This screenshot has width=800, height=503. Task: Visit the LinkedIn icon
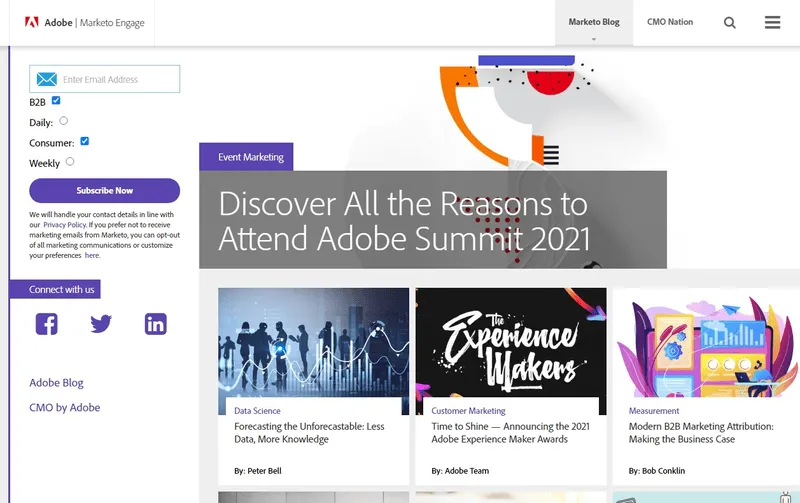click(x=156, y=324)
